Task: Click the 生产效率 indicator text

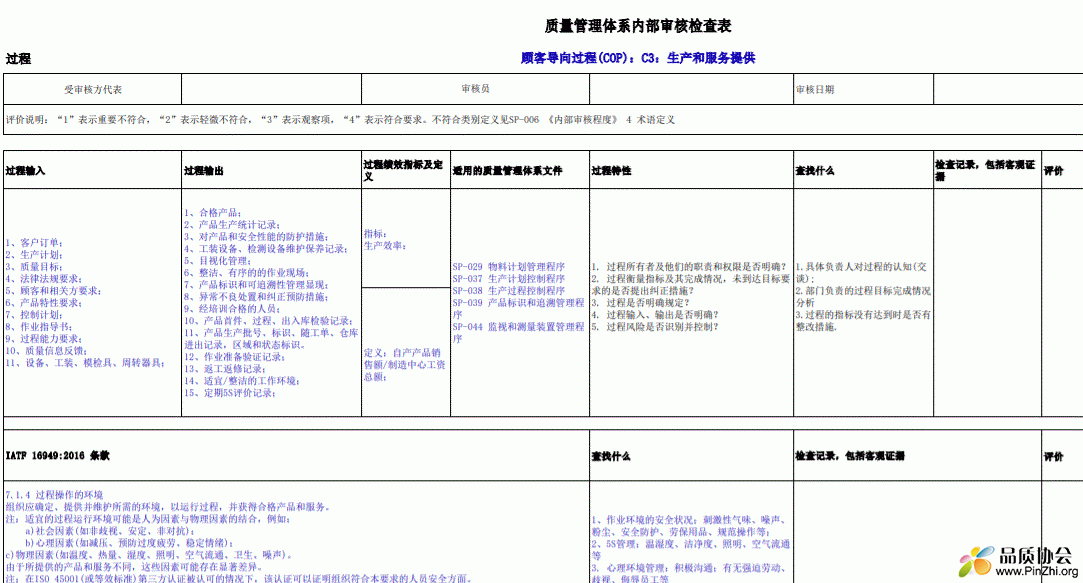Action: tap(385, 246)
